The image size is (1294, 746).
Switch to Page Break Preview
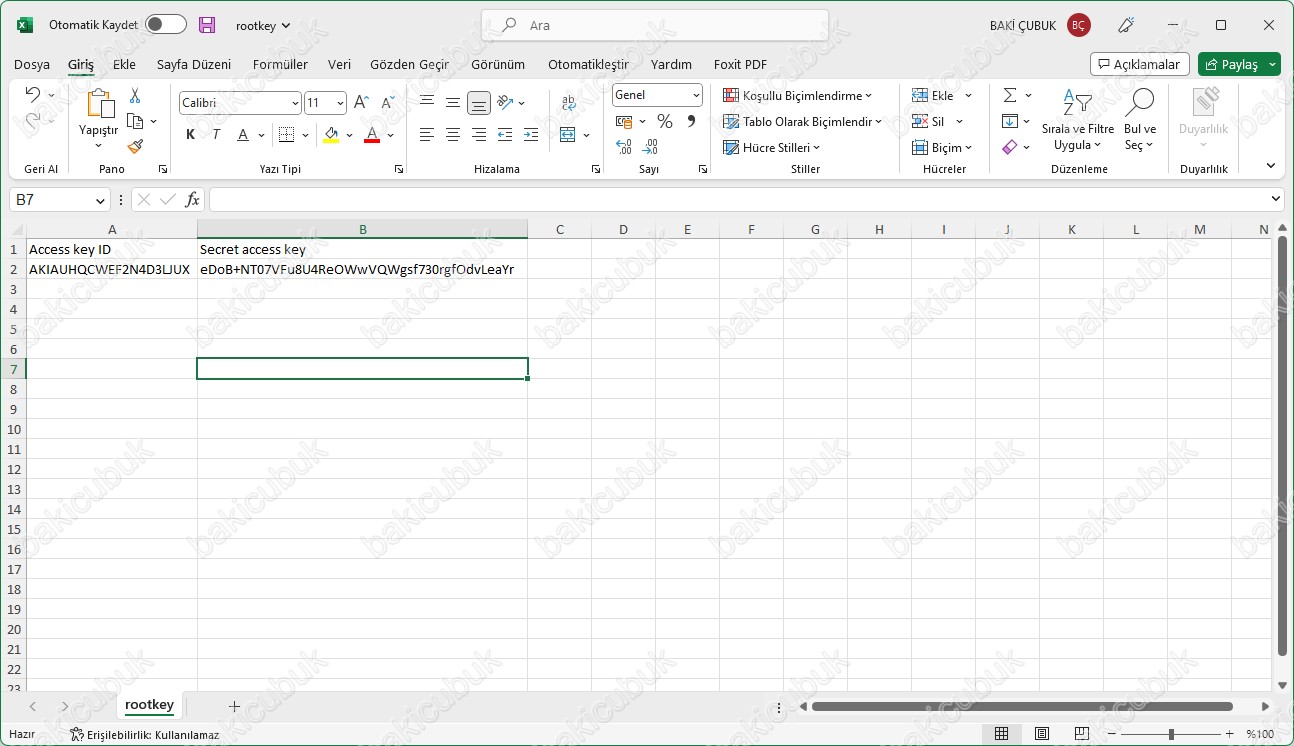(x=1083, y=734)
